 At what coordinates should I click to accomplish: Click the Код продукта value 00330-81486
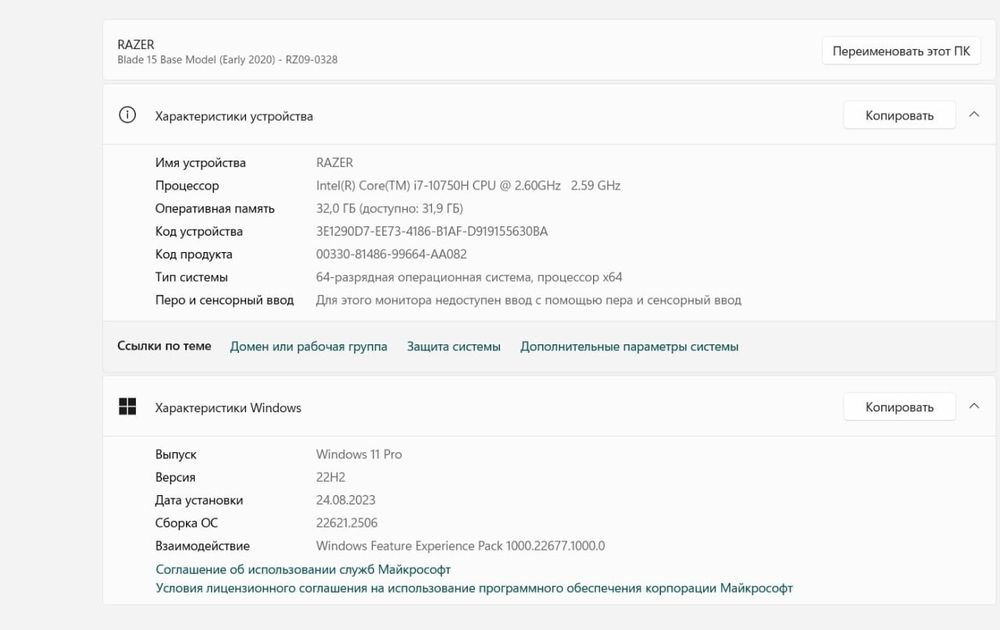[x=391, y=254]
